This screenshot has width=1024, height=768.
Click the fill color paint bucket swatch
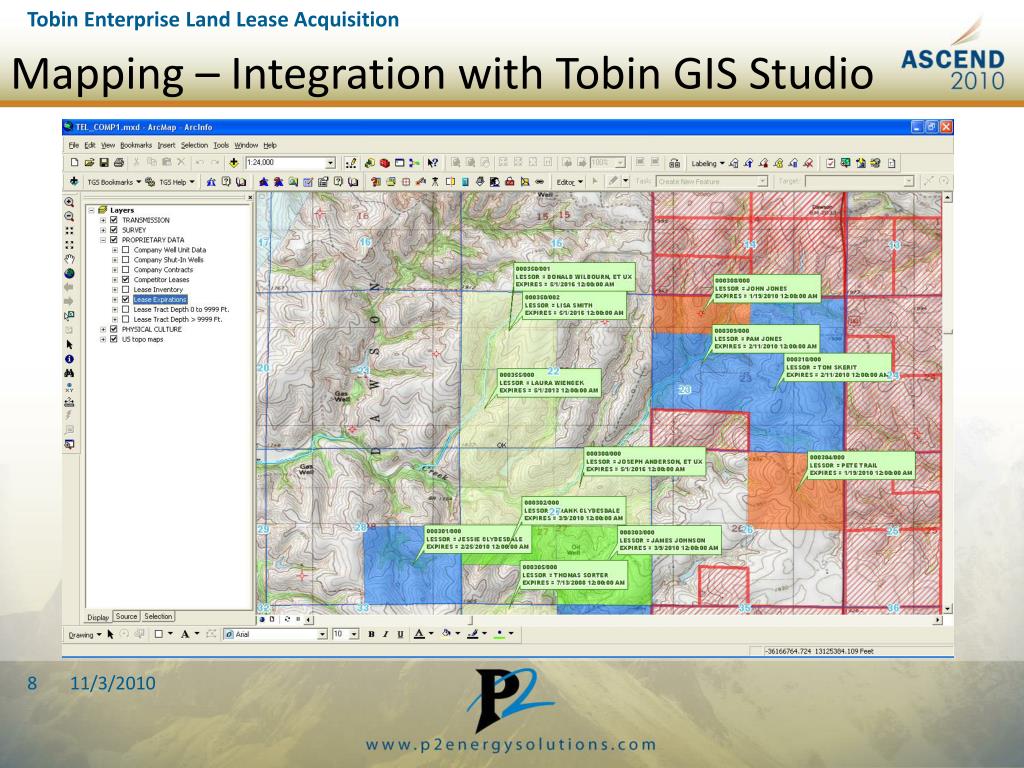tap(447, 633)
